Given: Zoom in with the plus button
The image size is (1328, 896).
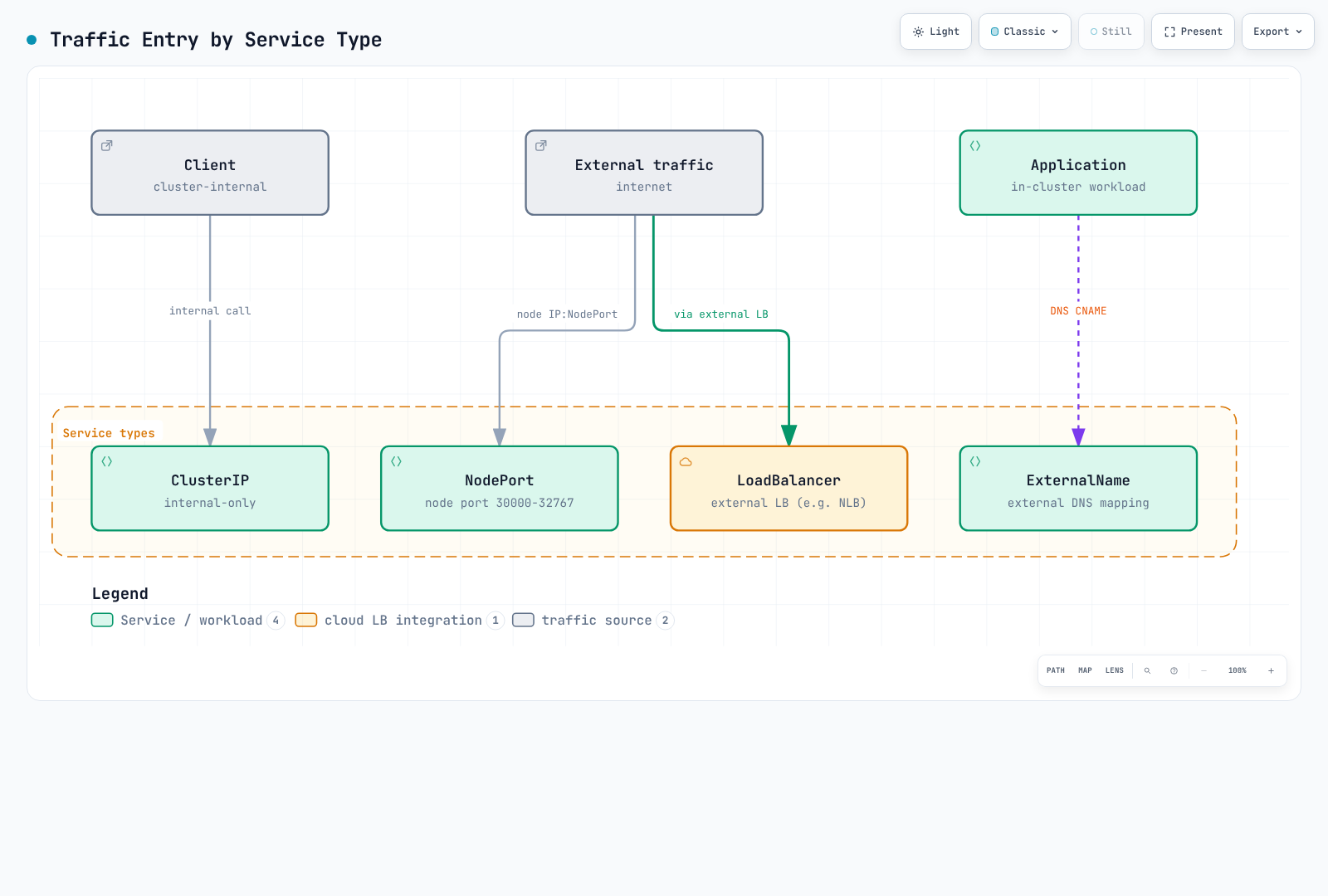Looking at the screenshot, I should [1271, 670].
